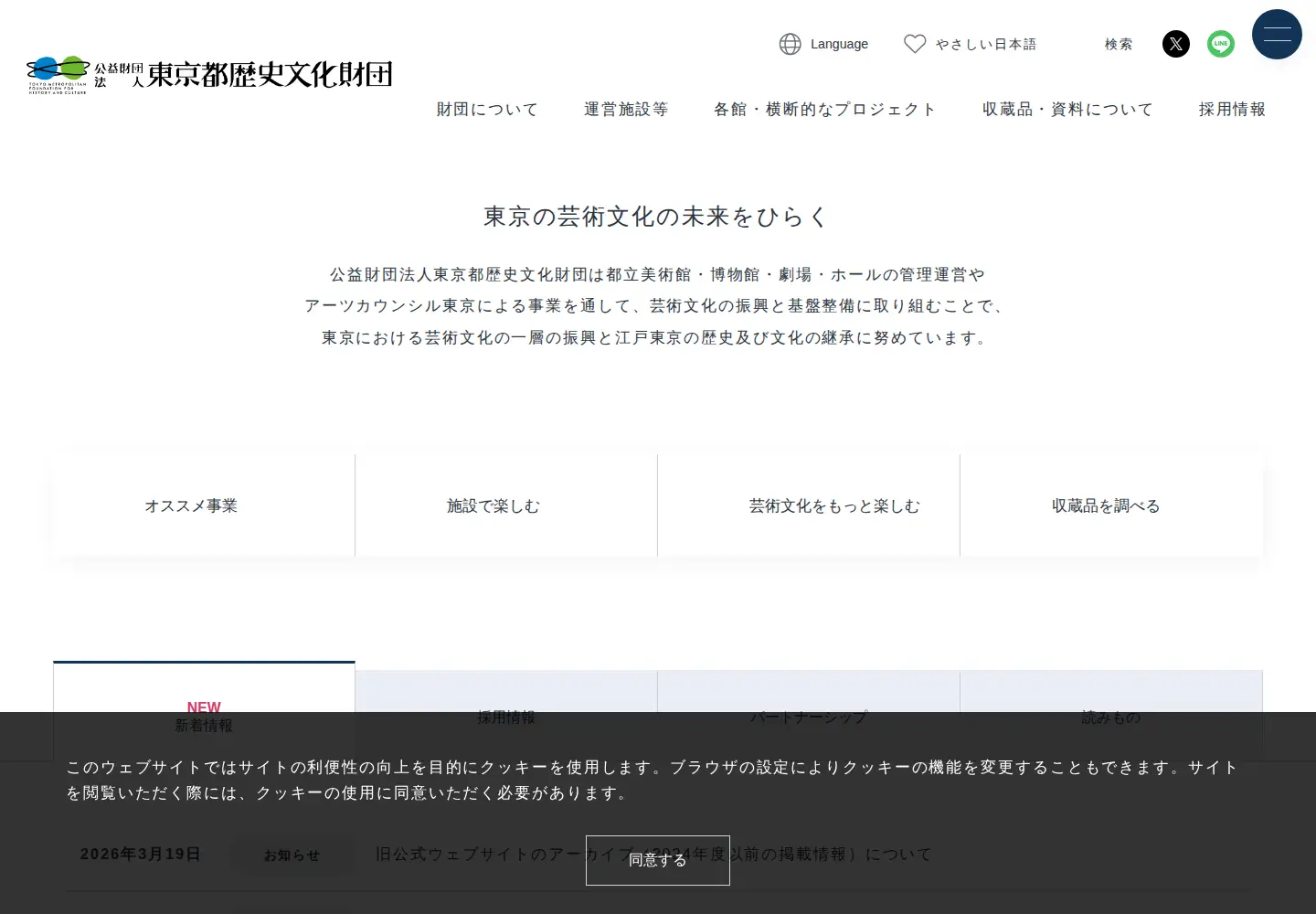
Task: Switch to the 新着情報 tab
Action: click(204, 711)
